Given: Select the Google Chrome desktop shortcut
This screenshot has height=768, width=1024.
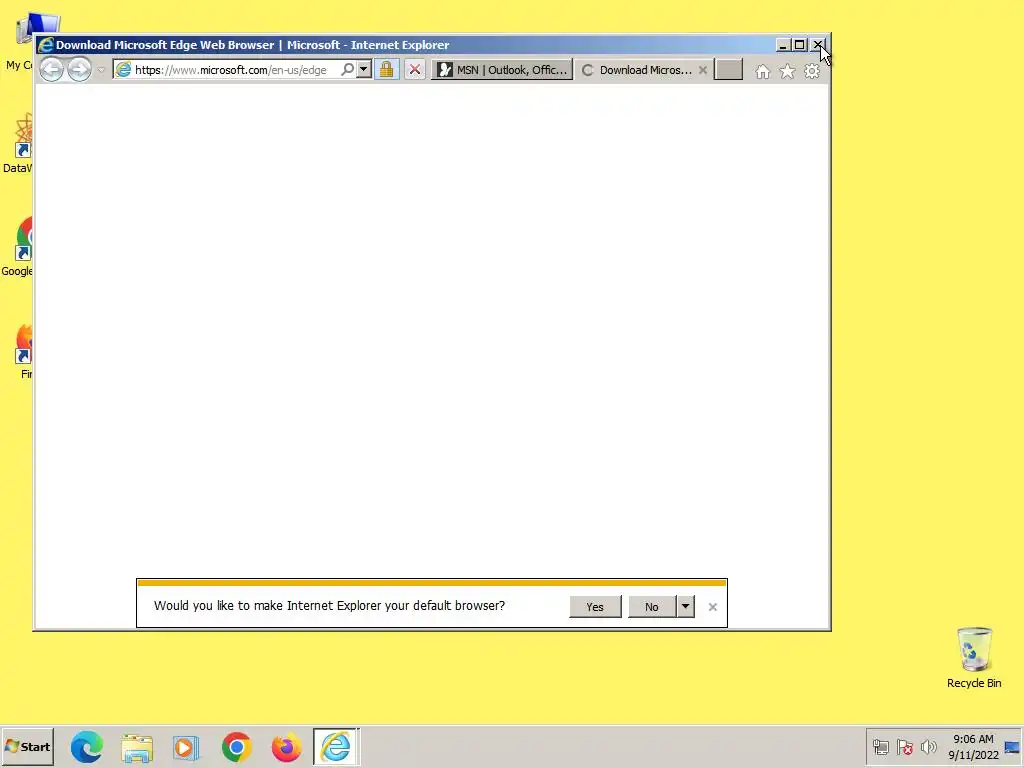Looking at the screenshot, I should point(18,247).
